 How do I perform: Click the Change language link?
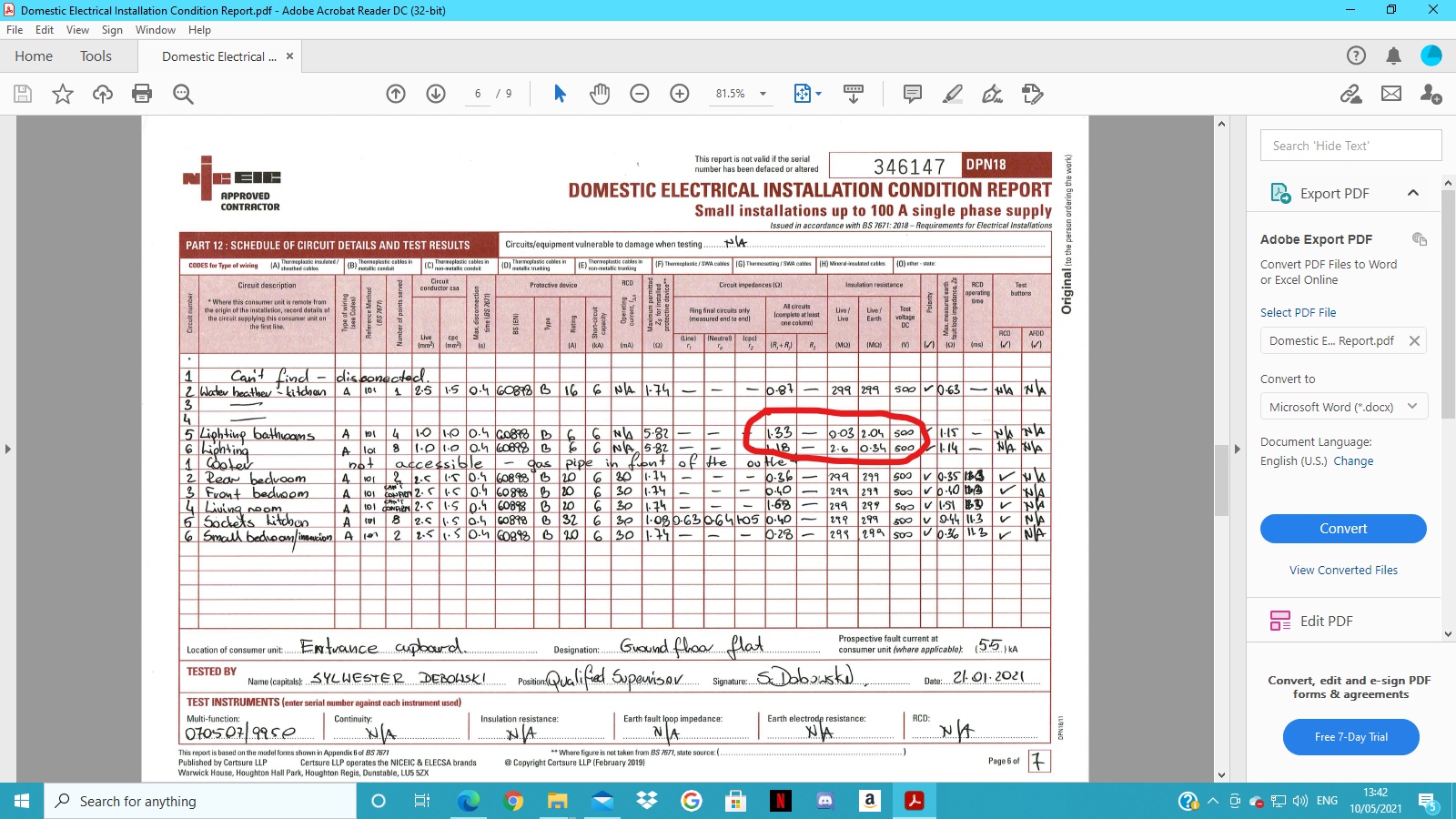[1353, 461]
